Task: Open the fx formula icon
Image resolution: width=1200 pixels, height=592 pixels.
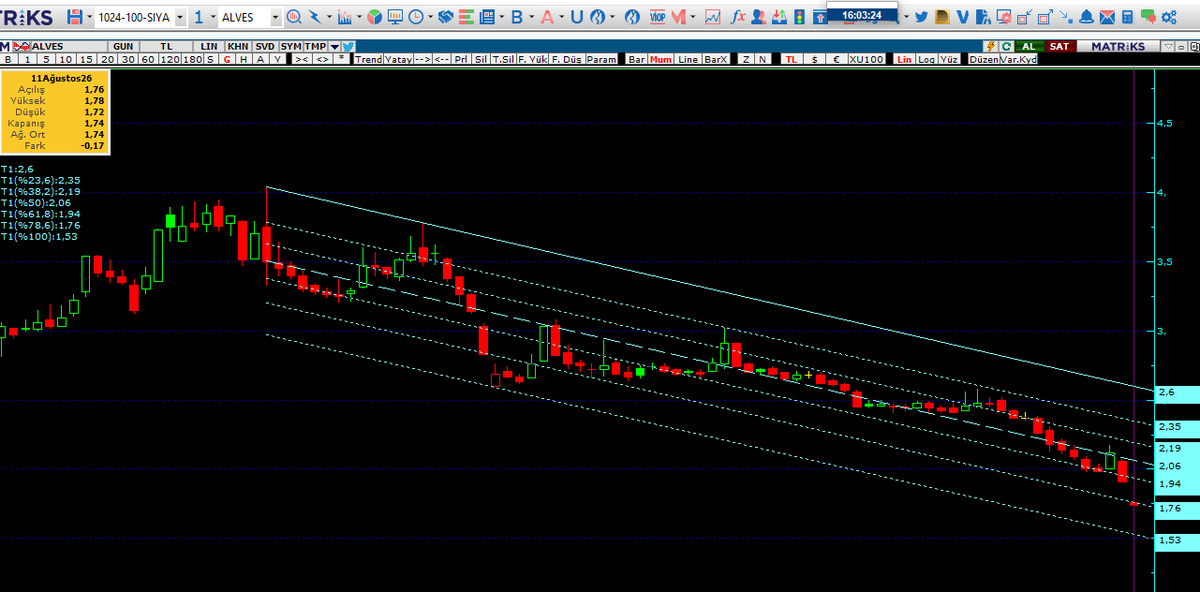Action: pos(738,17)
